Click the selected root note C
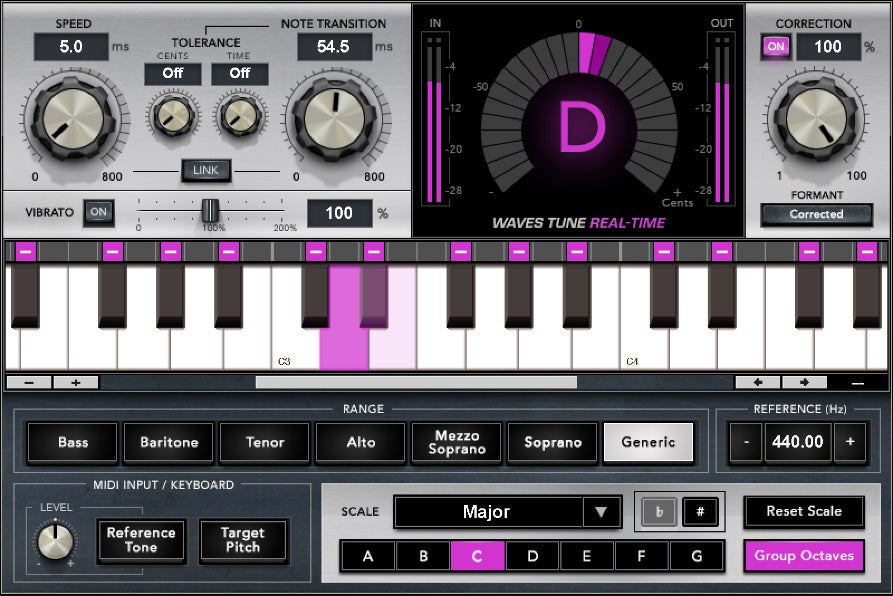The width and height of the screenshot is (893, 596). (x=477, y=556)
